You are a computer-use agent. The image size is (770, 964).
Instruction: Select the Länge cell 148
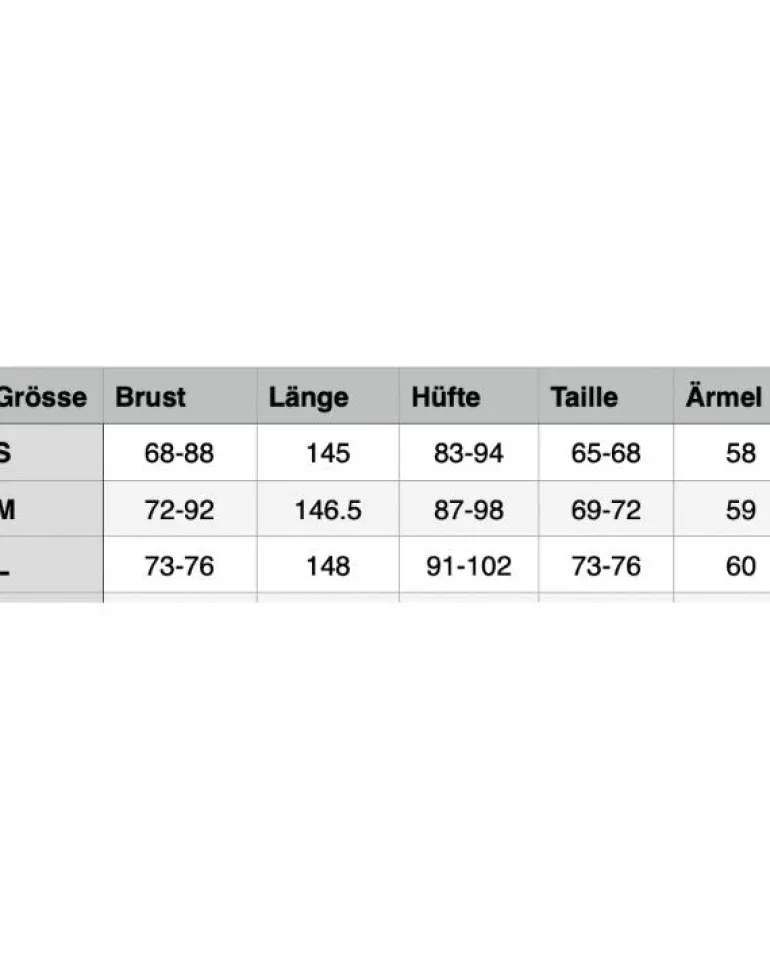(x=328, y=566)
